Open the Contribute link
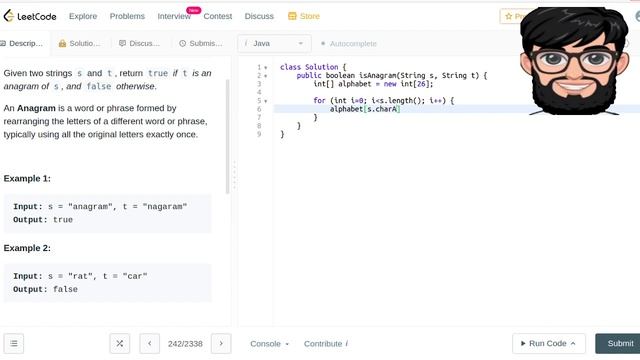The width and height of the screenshot is (640, 360). coord(326,344)
